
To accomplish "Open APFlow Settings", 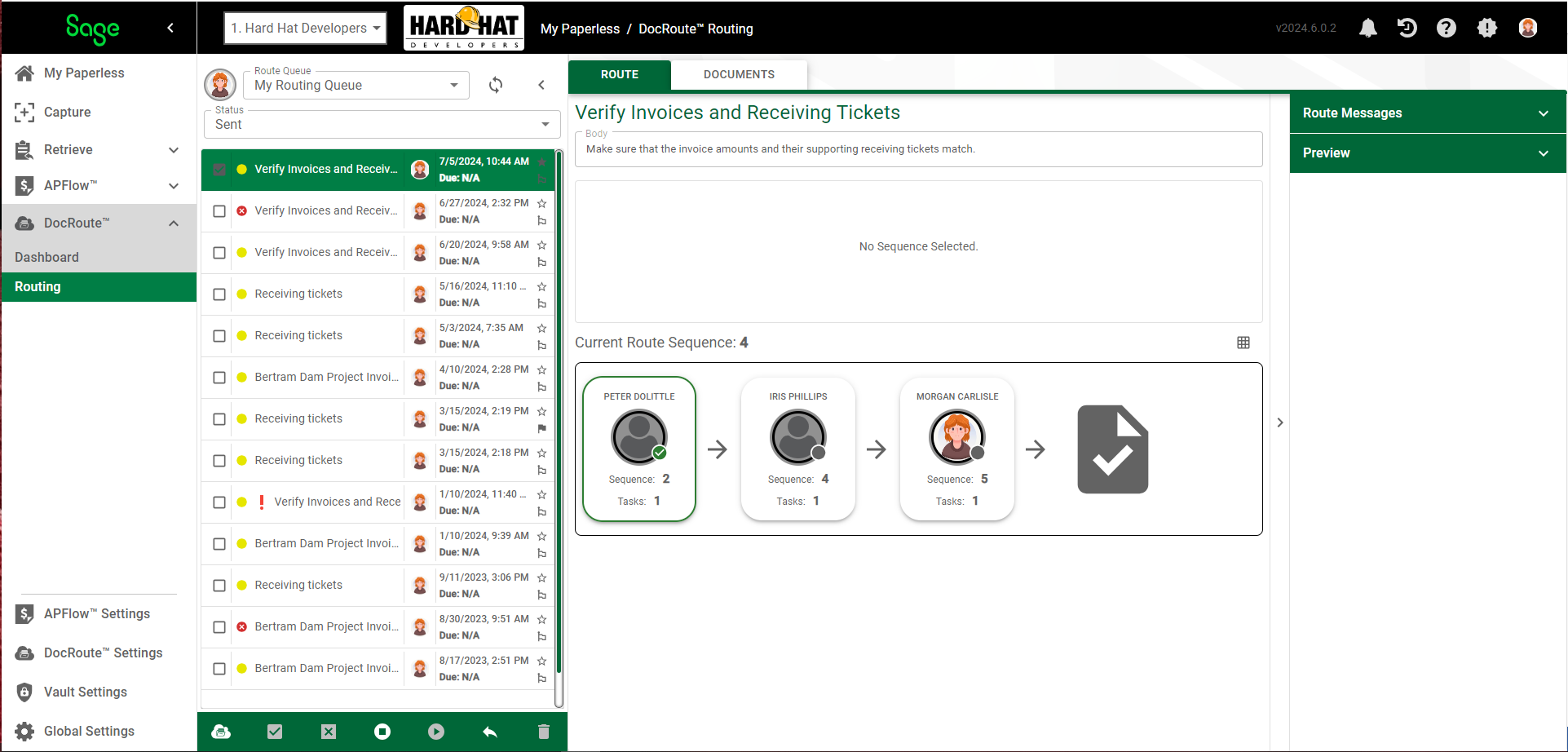I will [97, 613].
